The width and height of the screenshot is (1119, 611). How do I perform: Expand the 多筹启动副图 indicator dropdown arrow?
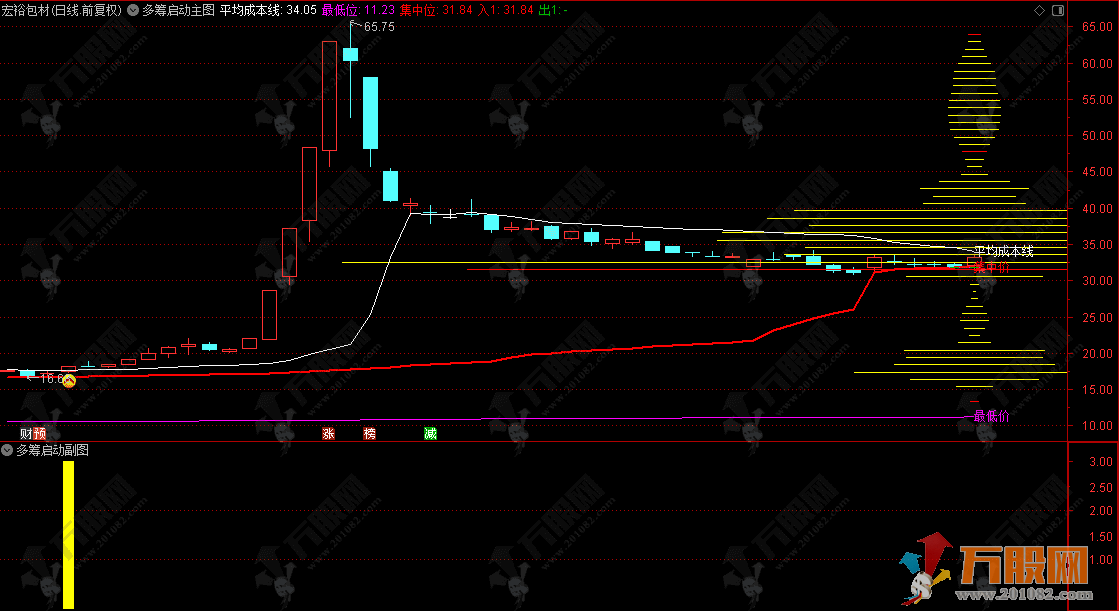8,450
